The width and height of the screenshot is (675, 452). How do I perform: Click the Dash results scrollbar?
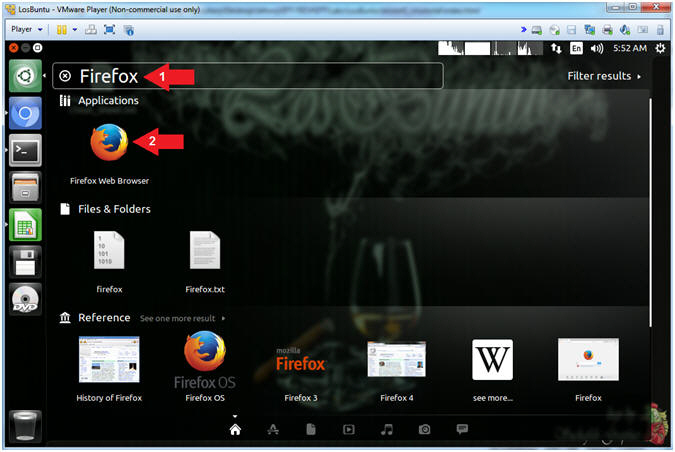click(650, 212)
